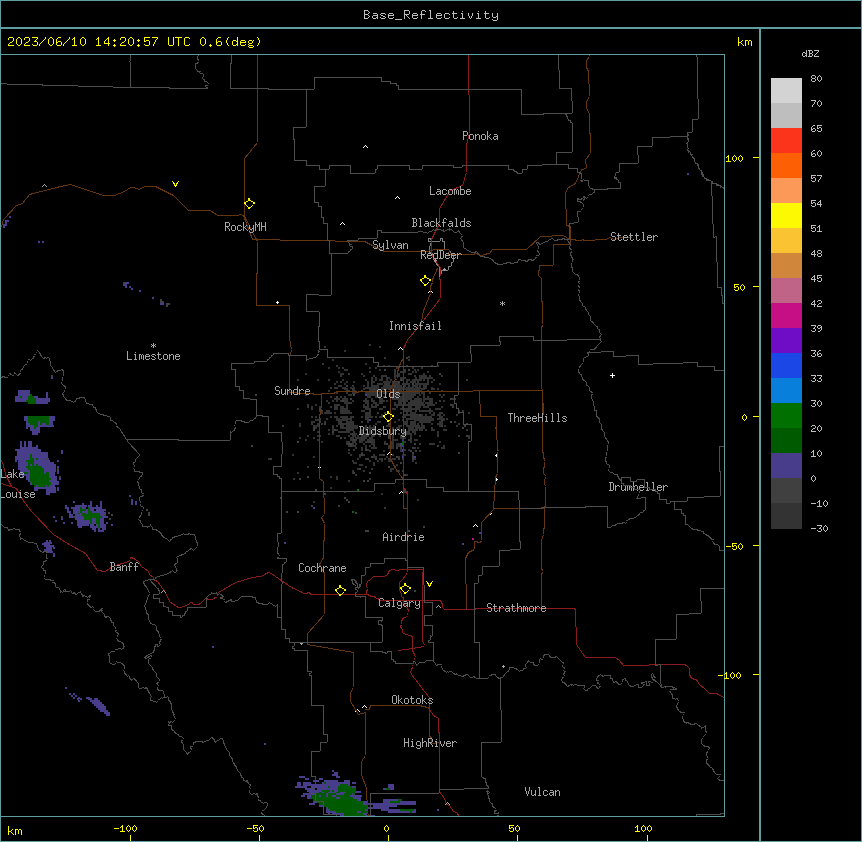862x842 pixels.
Task: Select the ThreeHills label
Action: coord(537,418)
